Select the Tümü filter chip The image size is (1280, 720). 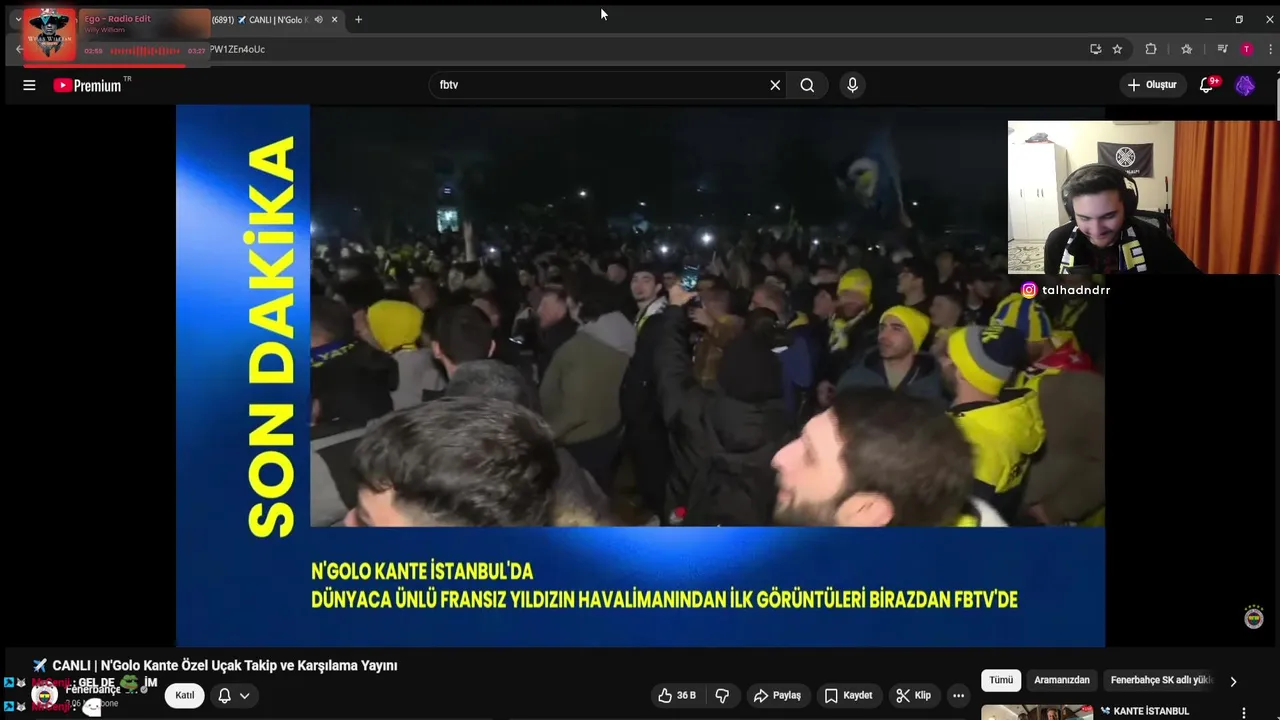pos(1001,680)
